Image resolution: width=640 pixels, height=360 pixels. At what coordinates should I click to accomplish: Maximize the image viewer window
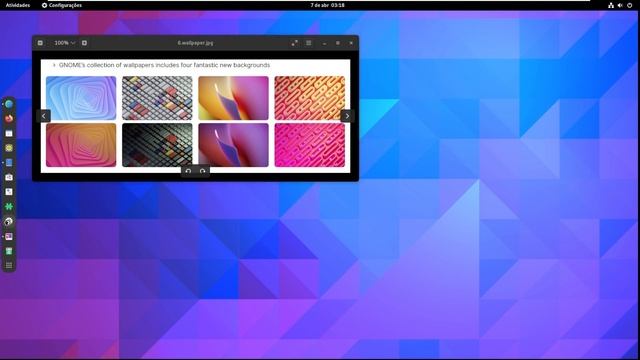[x=338, y=43]
